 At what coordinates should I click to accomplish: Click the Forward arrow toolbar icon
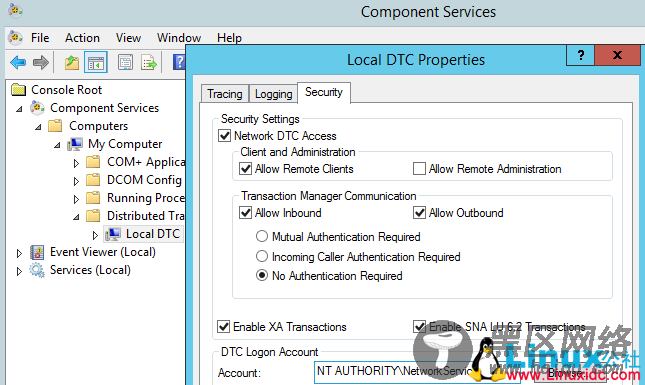click(41, 63)
